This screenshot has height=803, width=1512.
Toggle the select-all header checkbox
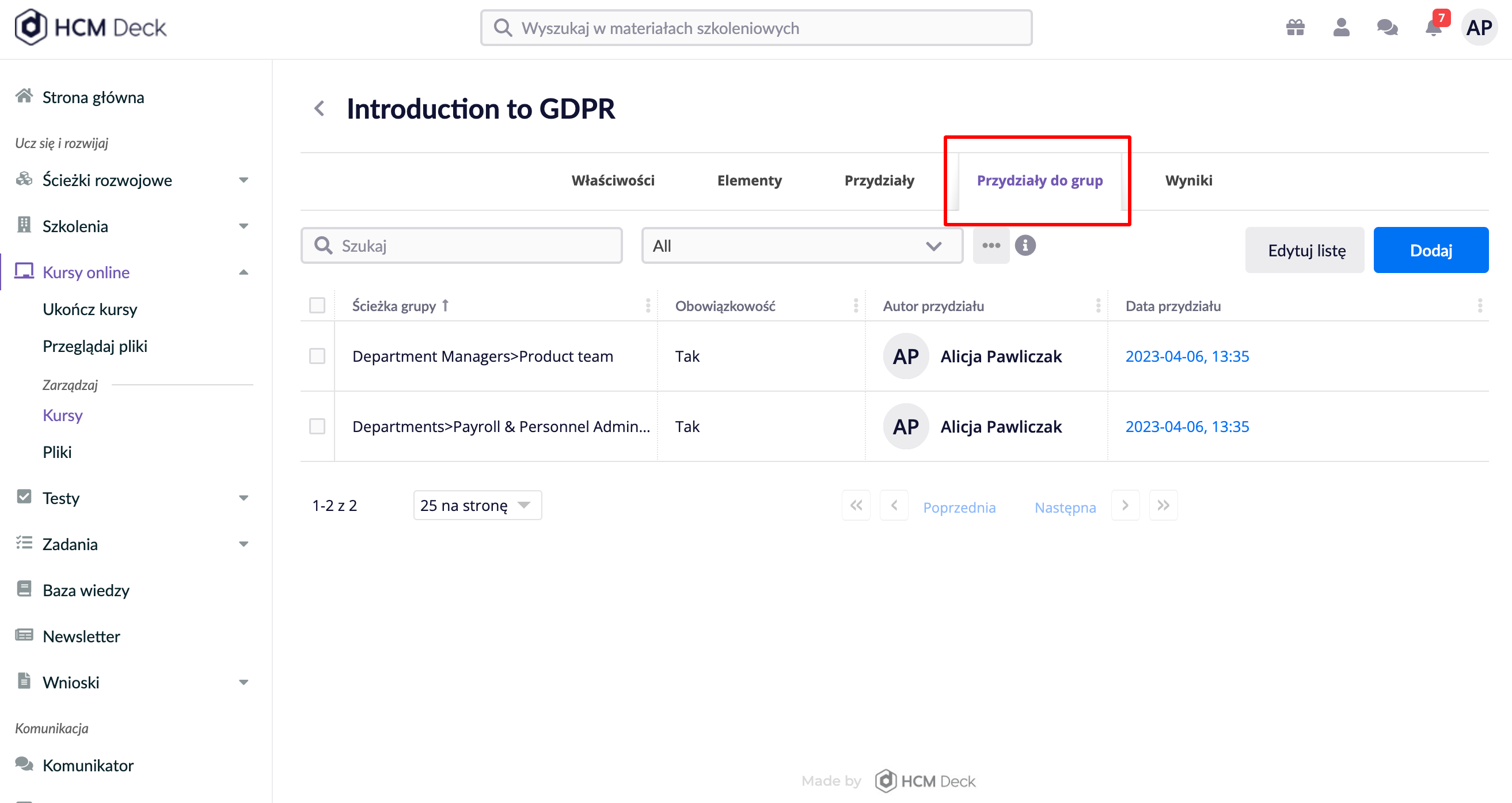(317, 305)
